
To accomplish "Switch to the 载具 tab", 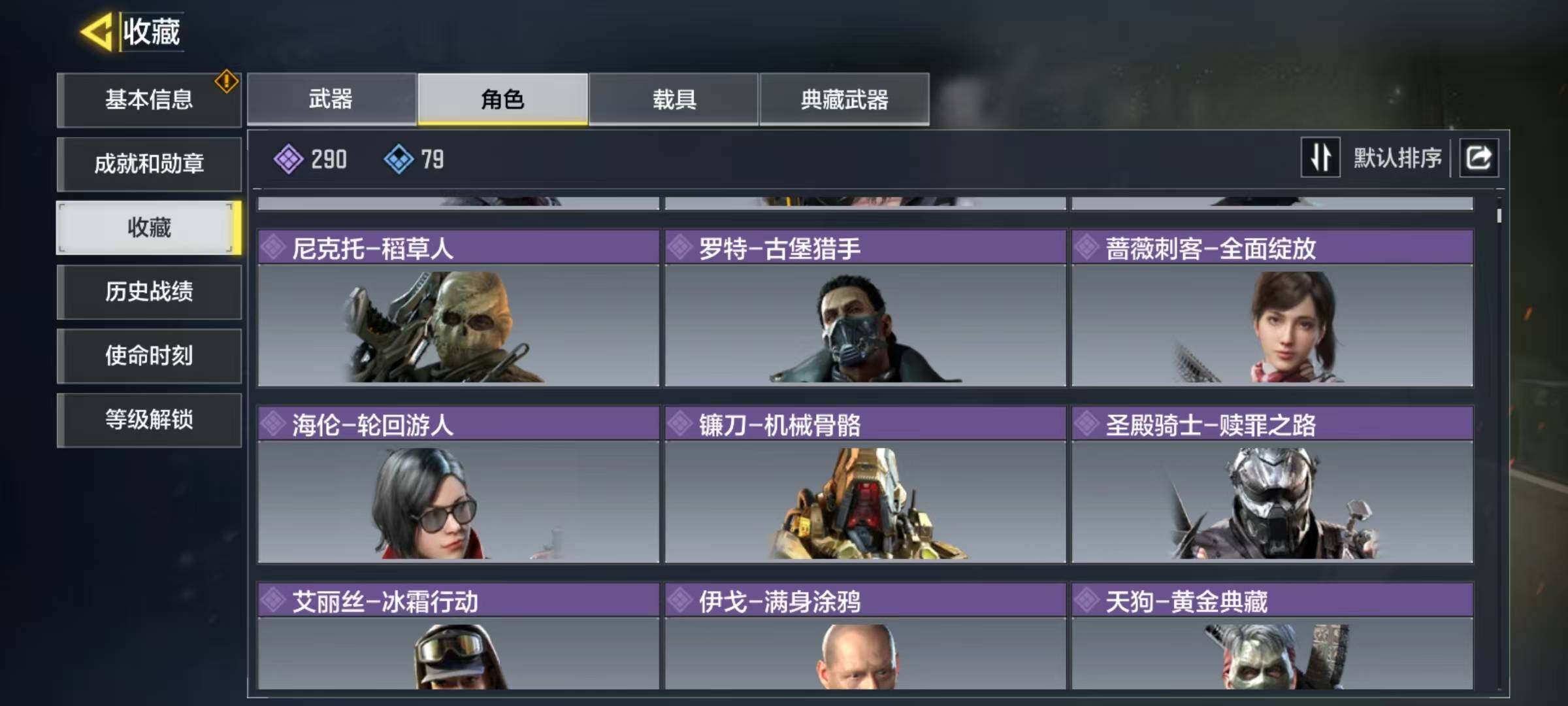I will click(x=674, y=99).
